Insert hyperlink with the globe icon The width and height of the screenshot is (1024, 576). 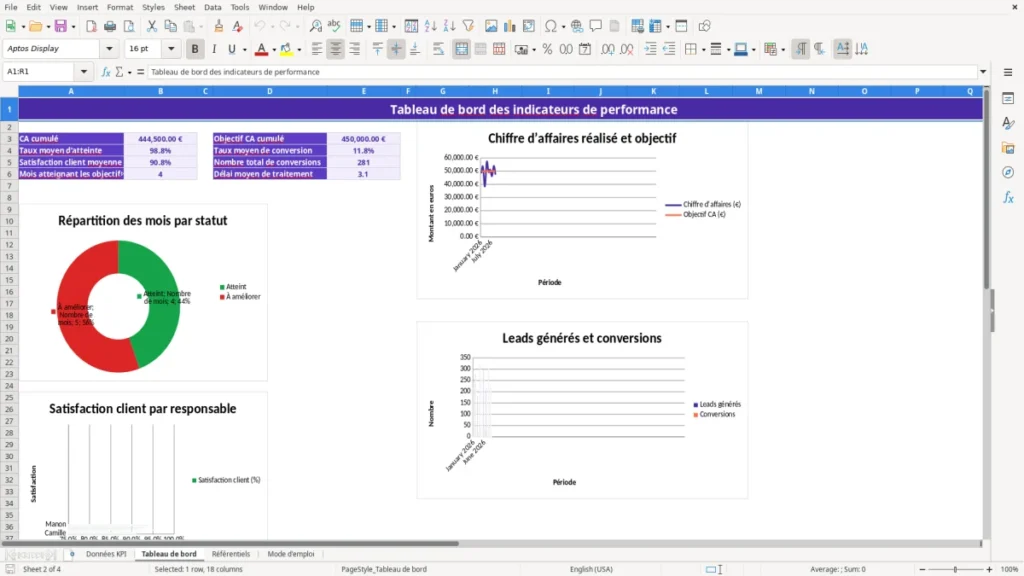coord(577,26)
